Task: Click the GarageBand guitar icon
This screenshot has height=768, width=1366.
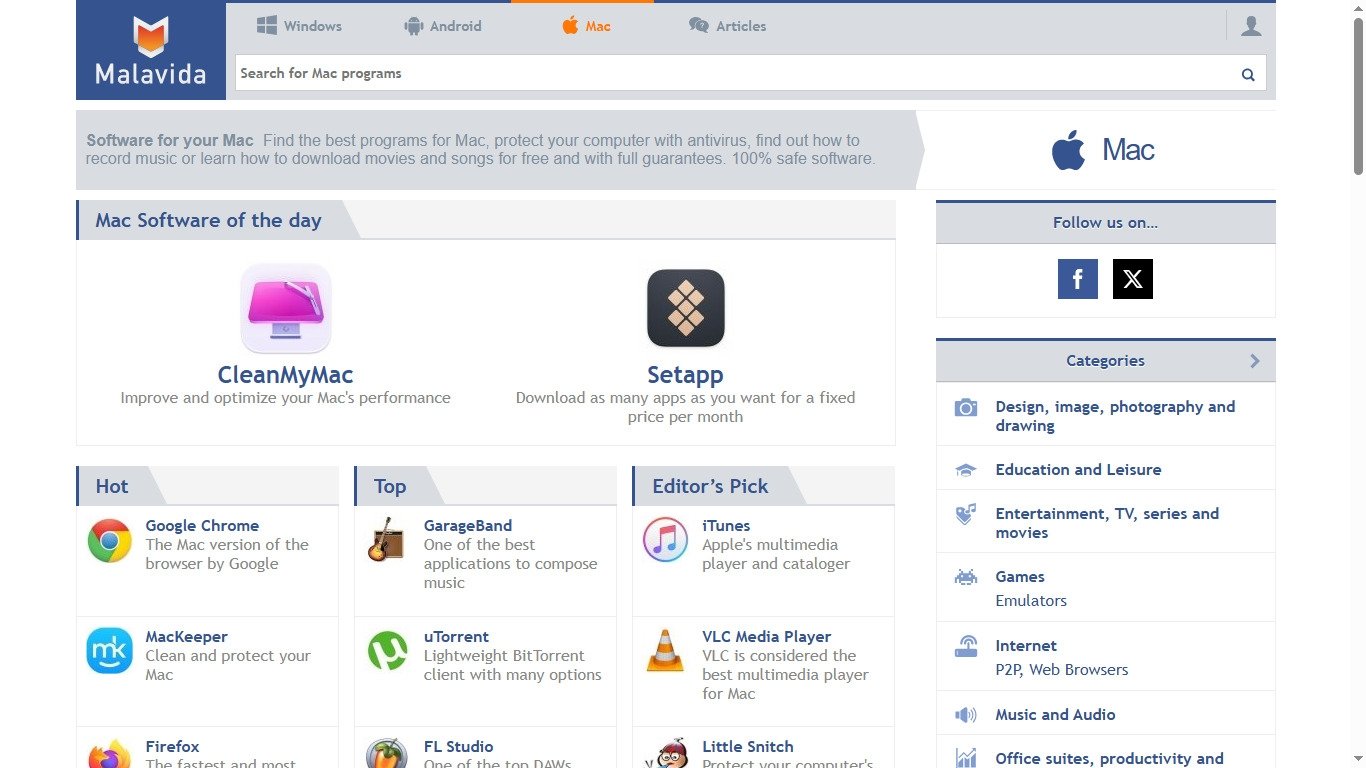Action: 387,541
